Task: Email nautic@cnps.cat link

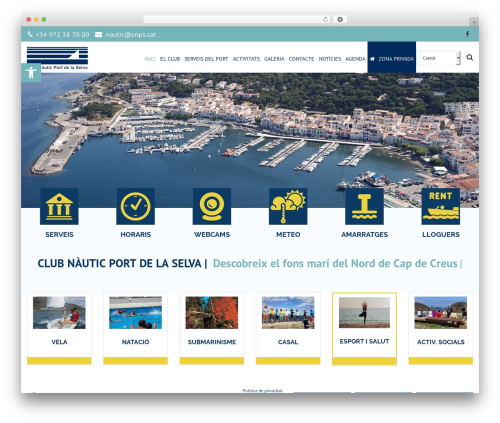Action: tap(131, 34)
